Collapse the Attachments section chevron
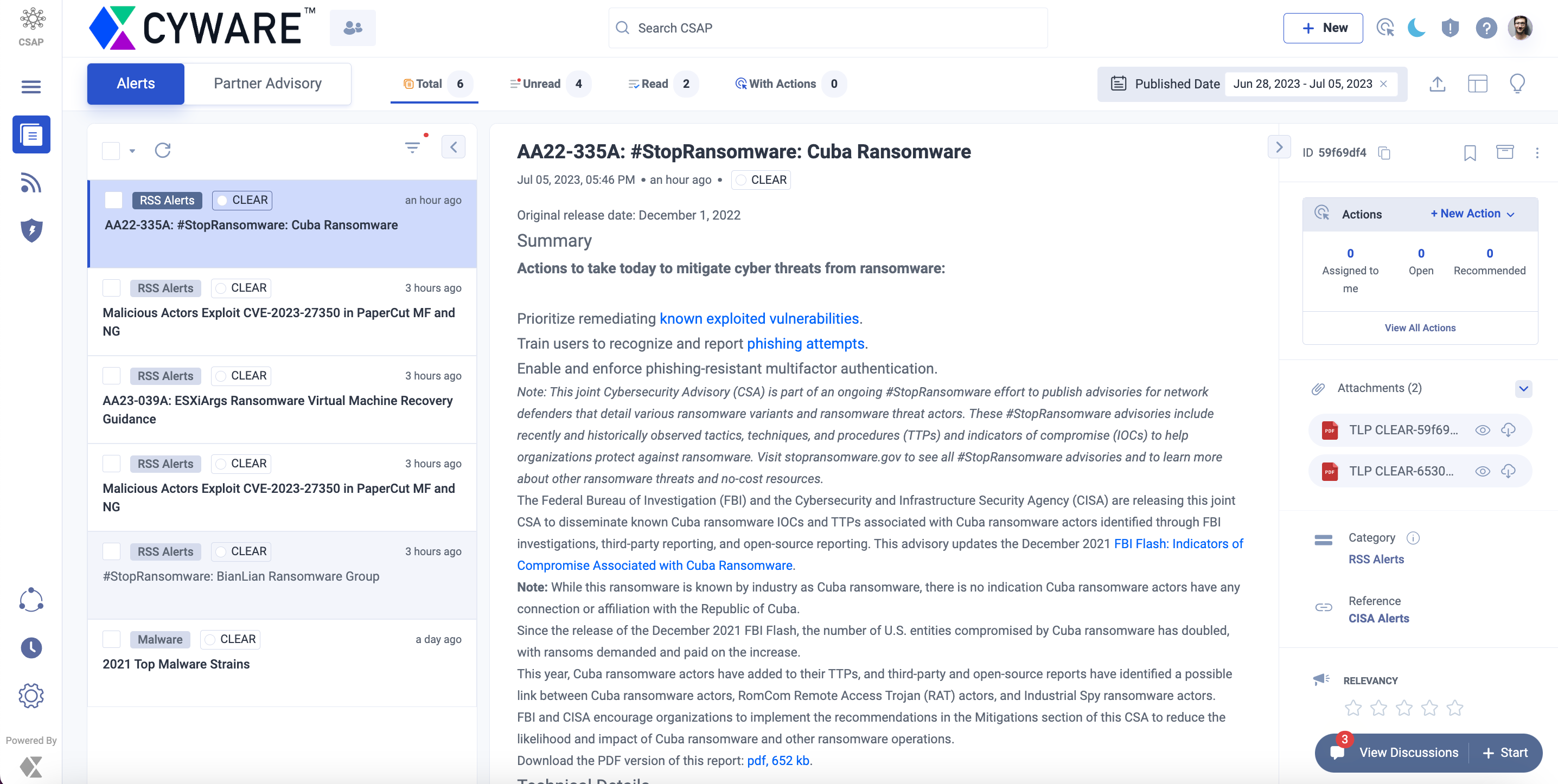 pos(1523,388)
